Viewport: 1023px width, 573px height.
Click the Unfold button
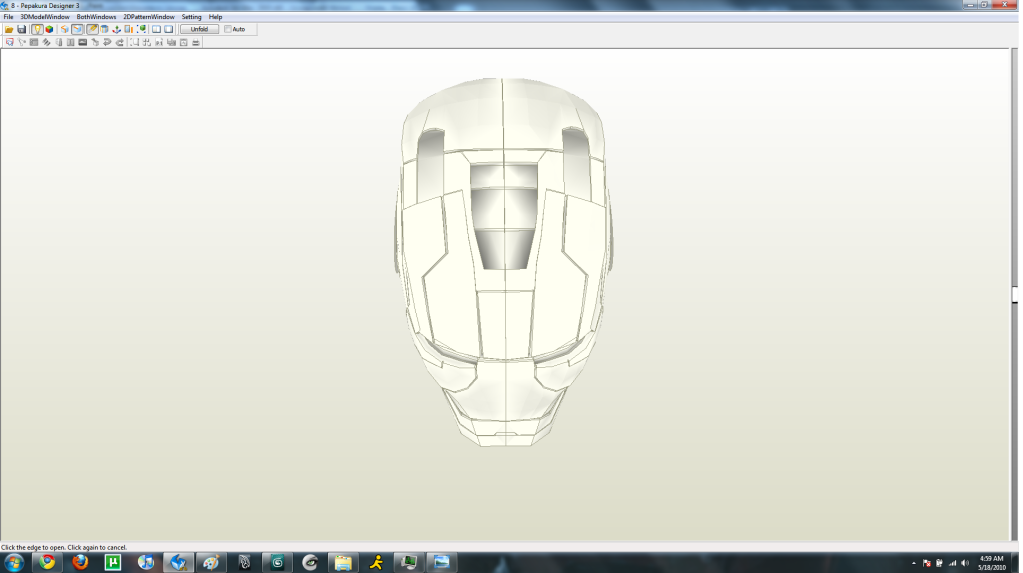(199, 29)
